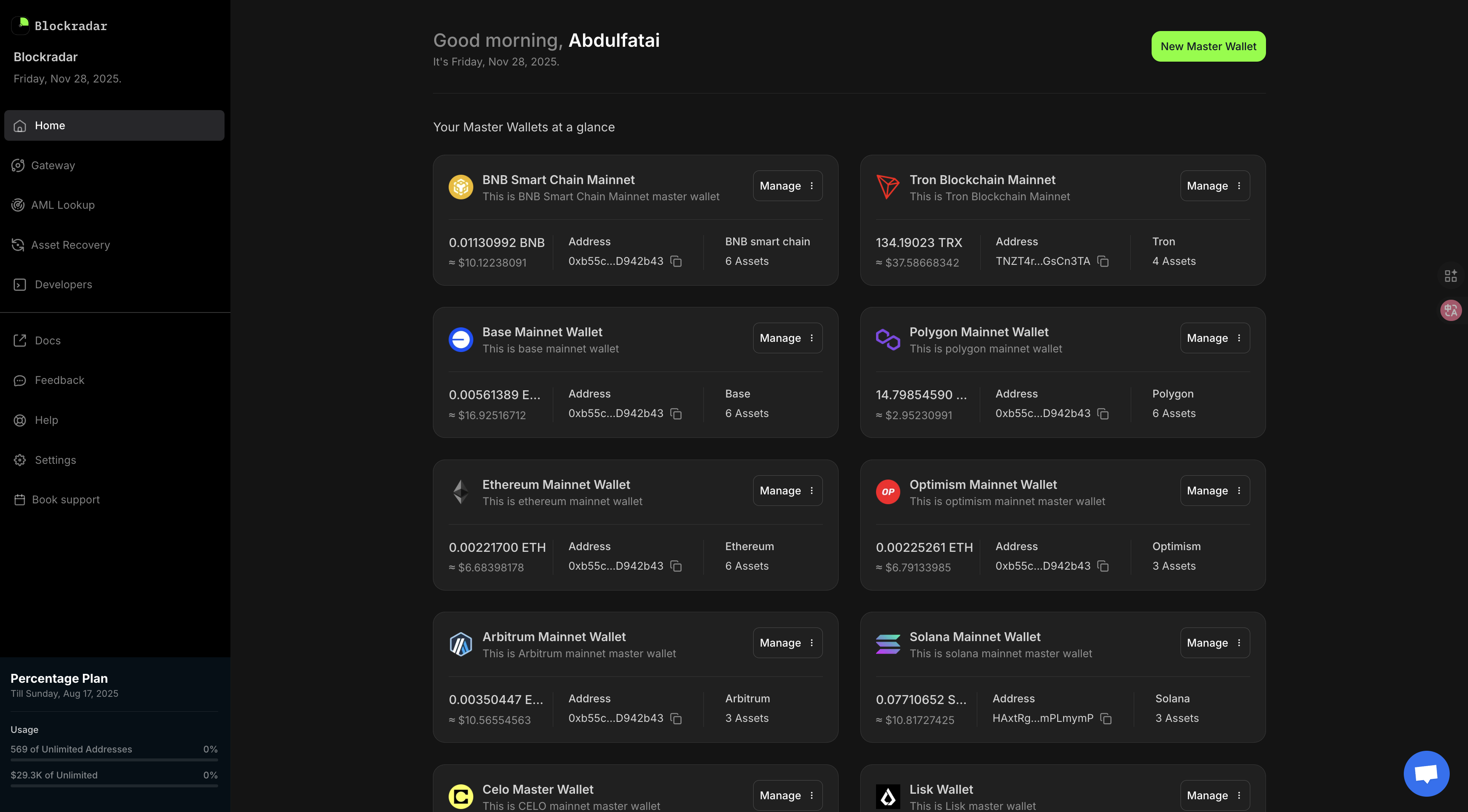Screen dimensions: 1468x812
Task: Click the Unlimited Addresses usage progress bar
Action: click(x=114, y=760)
